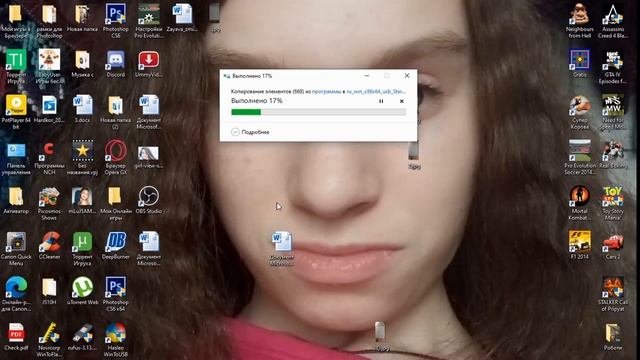Launch Toy Story Mania game
Screen dimensions: 640x360
pyautogui.click(x=613, y=203)
